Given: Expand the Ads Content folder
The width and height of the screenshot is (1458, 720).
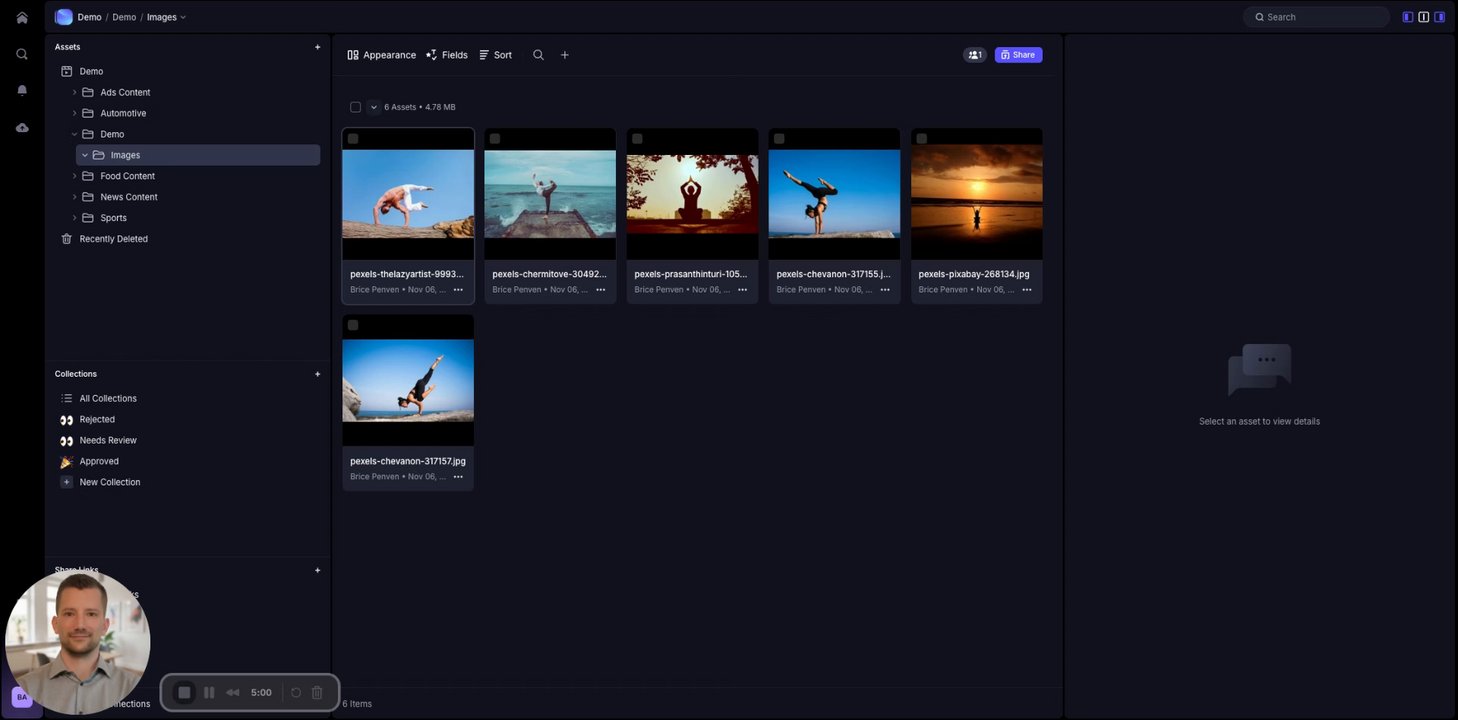Looking at the screenshot, I should (x=74, y=92).
